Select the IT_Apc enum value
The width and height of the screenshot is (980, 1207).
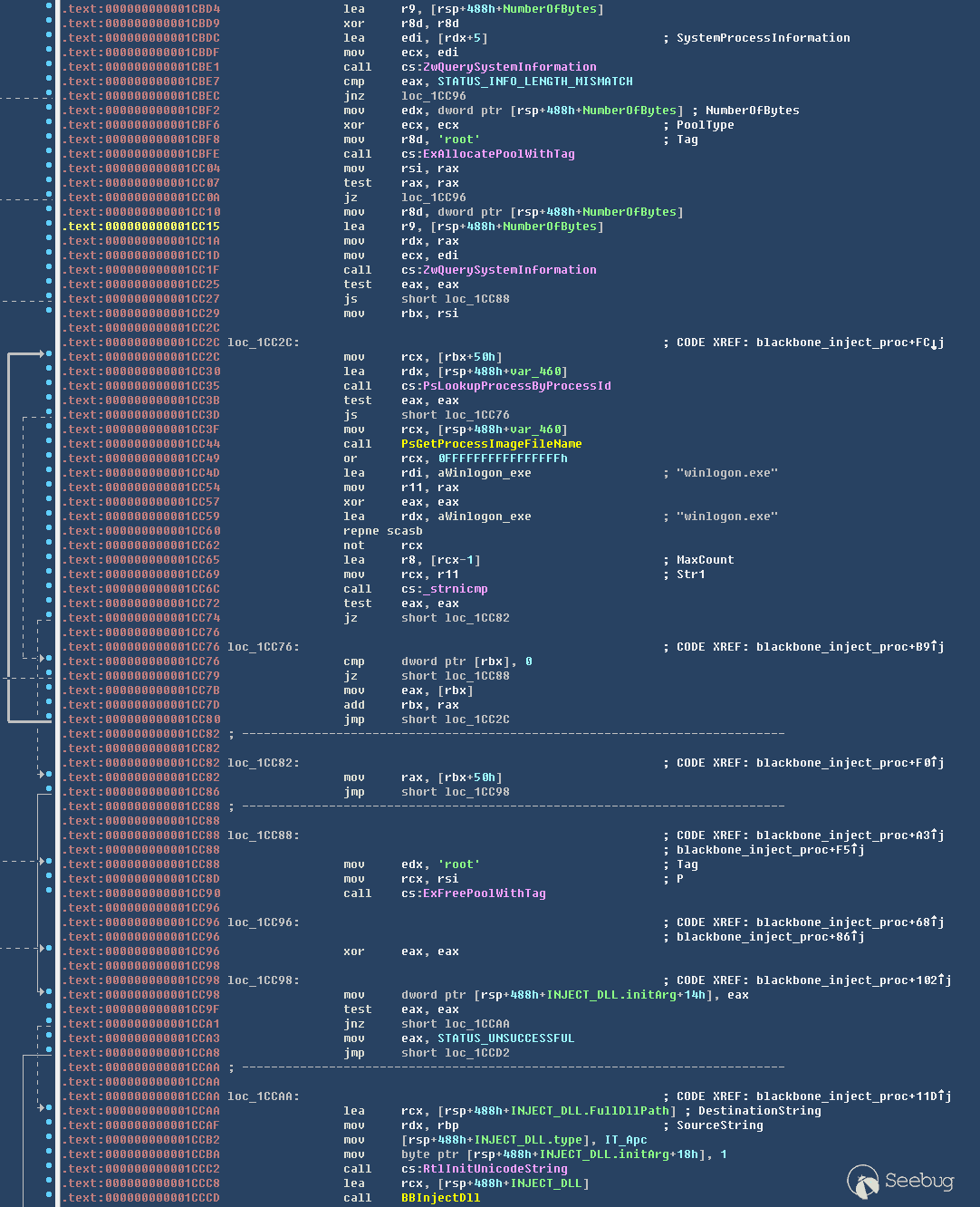point(626,1140)
